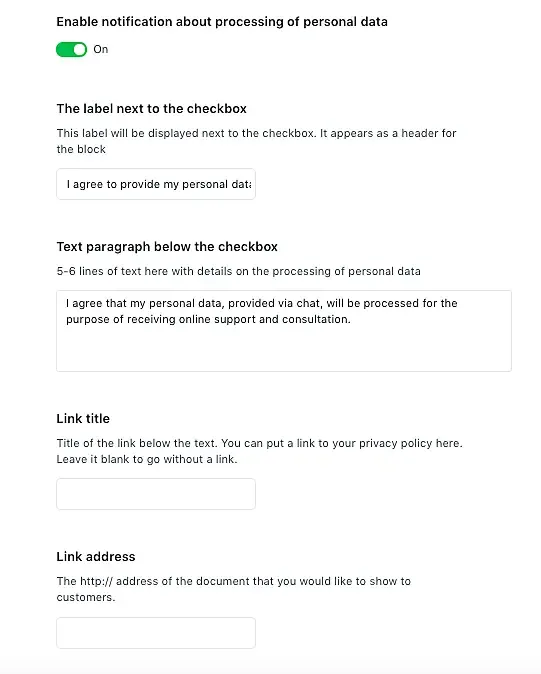Click the "Enable notification about processing" heading
Screen dimensions: 541x674
tap(222, 22)
